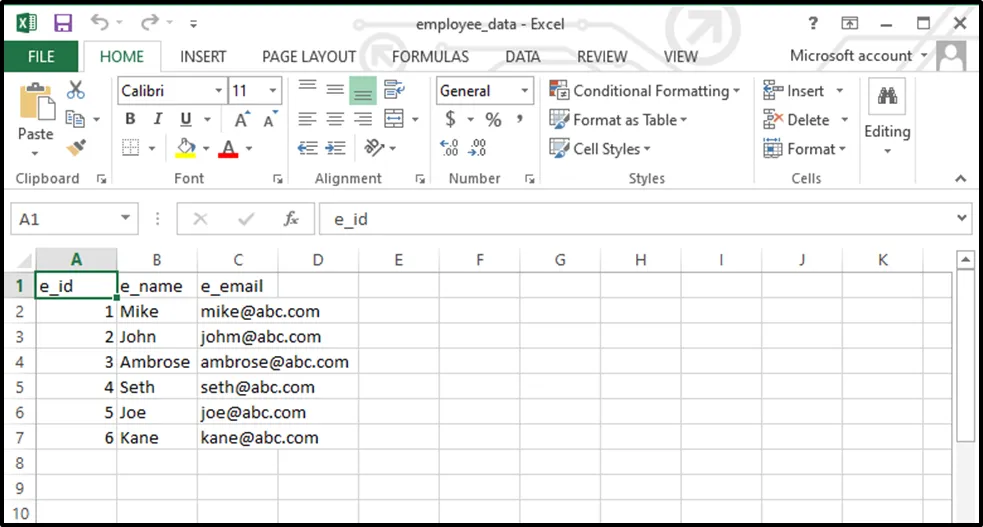983x527 pixels.
Task: Open the PAGE LAYOUT tab
Action: [309, 57]
